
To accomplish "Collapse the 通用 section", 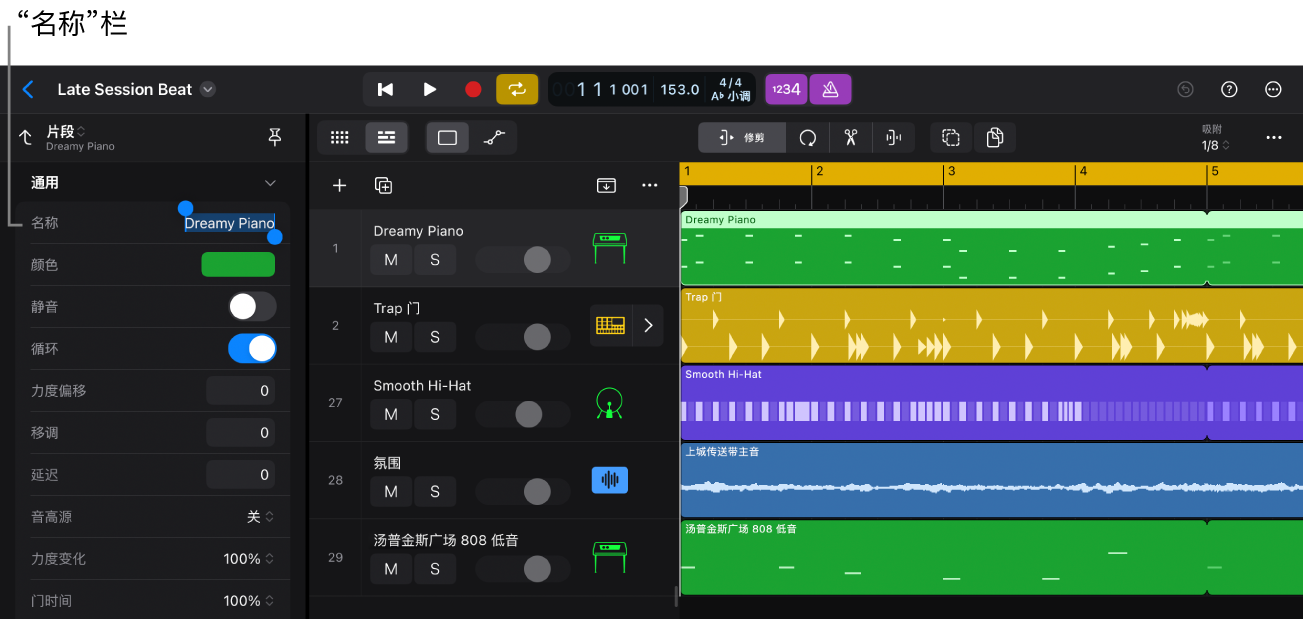I will point(270,183).
